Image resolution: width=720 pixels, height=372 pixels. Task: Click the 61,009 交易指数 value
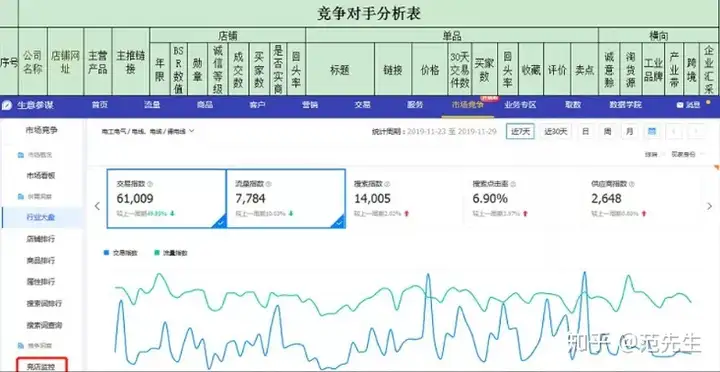[x=135, y=198]
